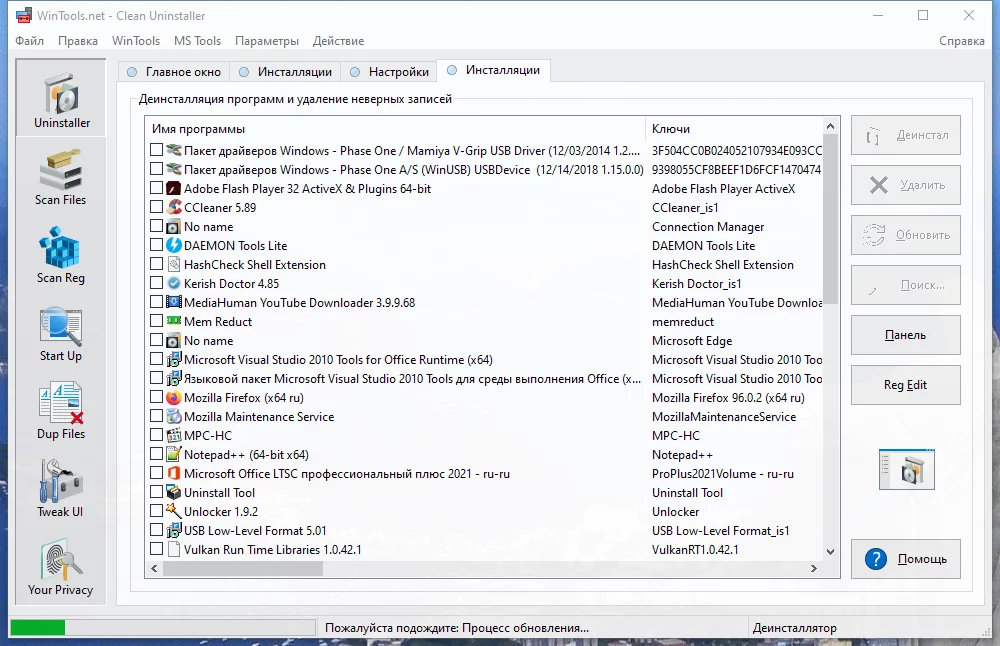
Task: Check the CCleaner 5.89 checkbox
Action: tap(156, 207)
